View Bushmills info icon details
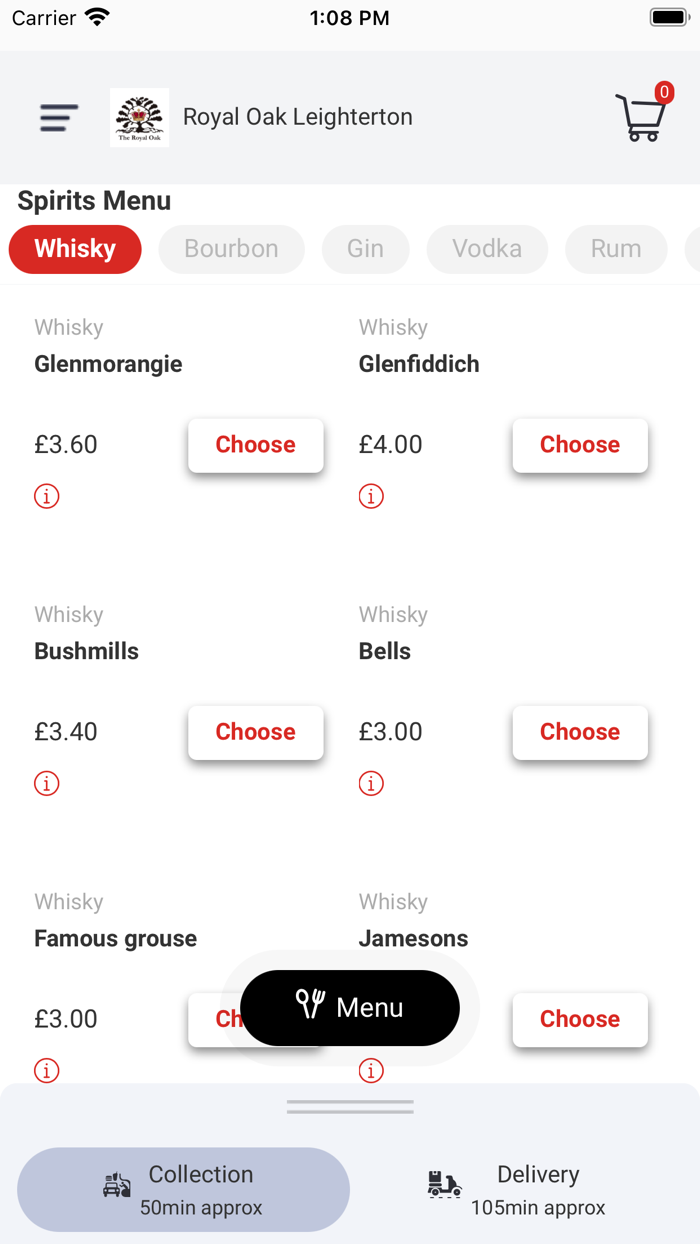 pyautogui.click(x=47, y=783)
